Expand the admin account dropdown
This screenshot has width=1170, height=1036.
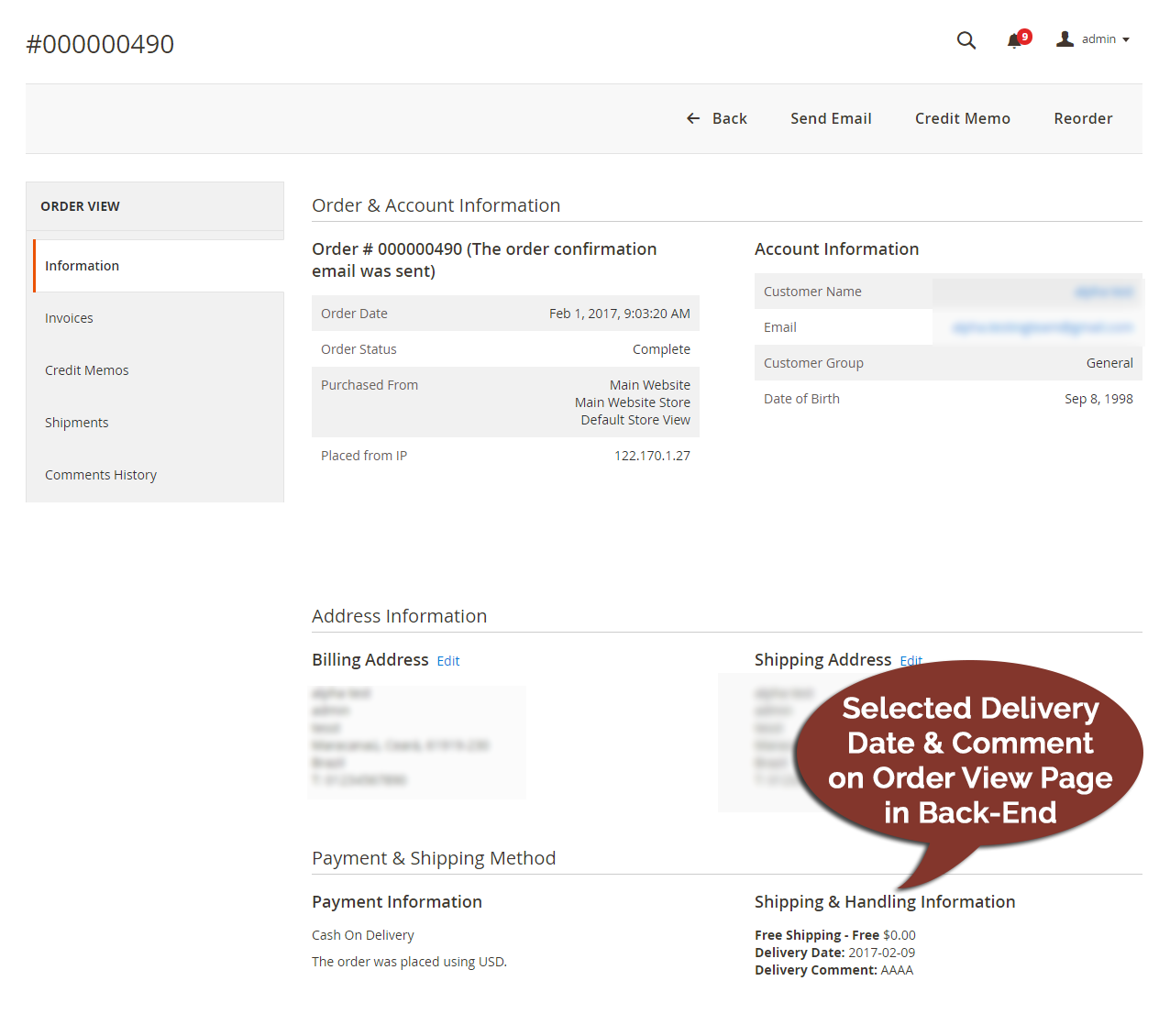coord(1126,39)
